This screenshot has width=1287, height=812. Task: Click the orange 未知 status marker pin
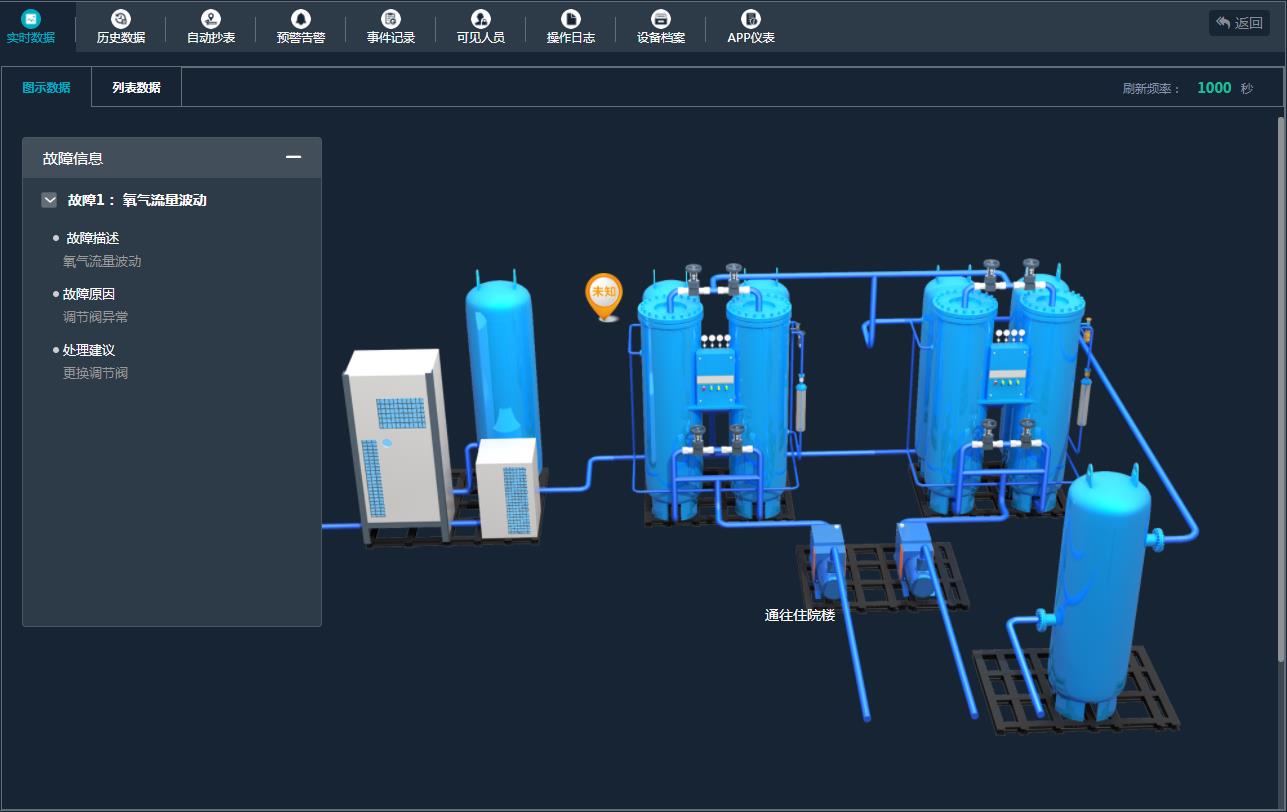[x=603, y=294]
